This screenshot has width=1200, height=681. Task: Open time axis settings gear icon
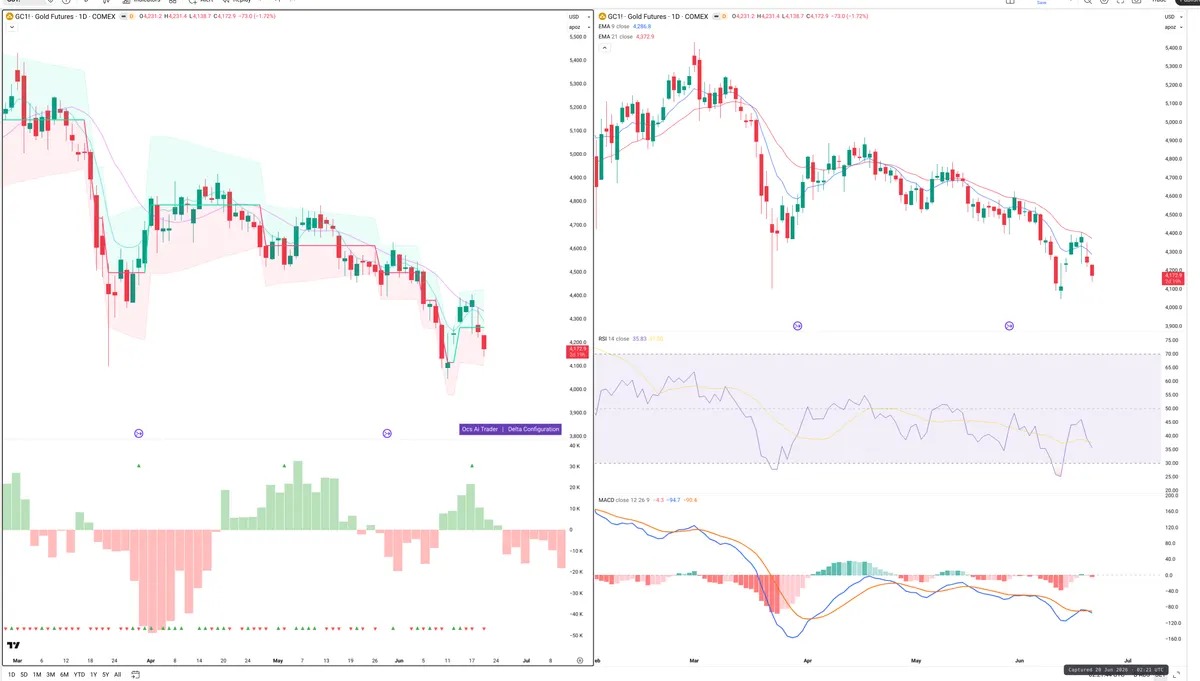580,660
